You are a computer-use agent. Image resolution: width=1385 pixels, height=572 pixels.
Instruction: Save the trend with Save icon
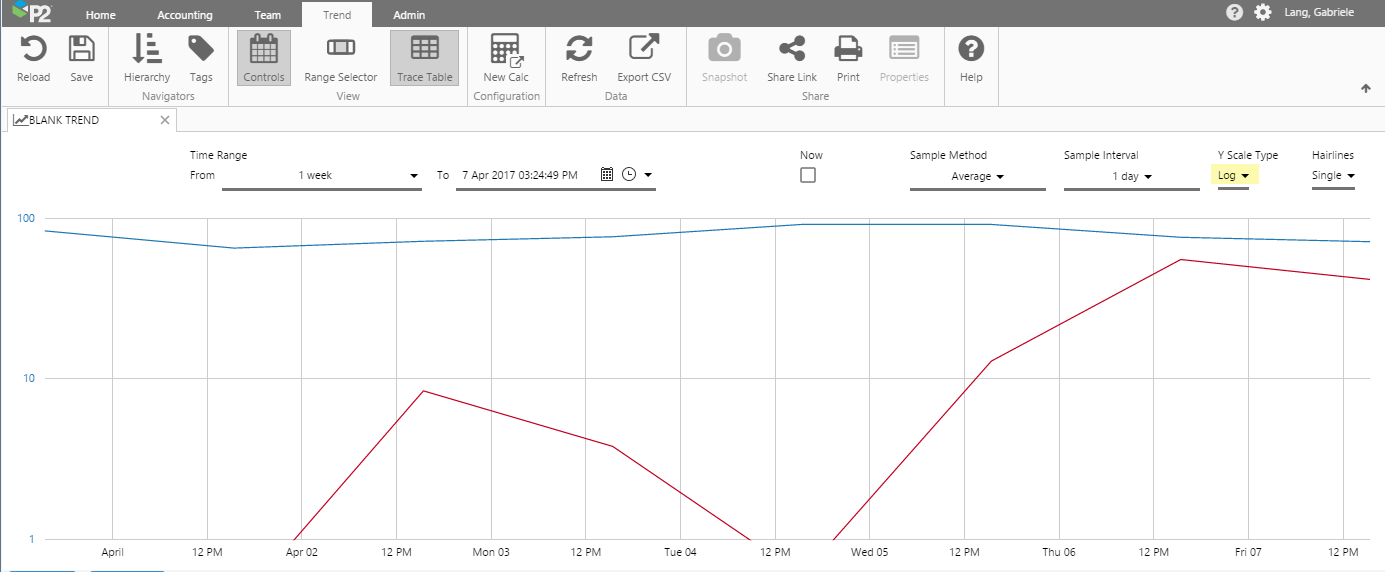pyautogui.click(x=81, y=58)
